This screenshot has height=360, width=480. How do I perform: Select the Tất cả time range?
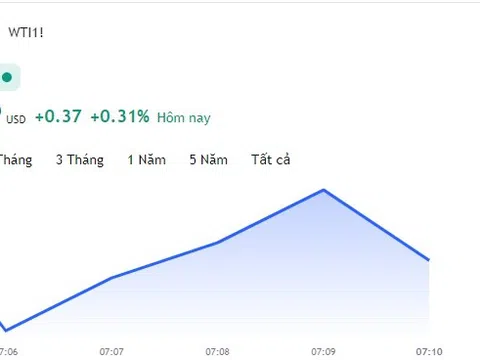click(x=271, y=160)
